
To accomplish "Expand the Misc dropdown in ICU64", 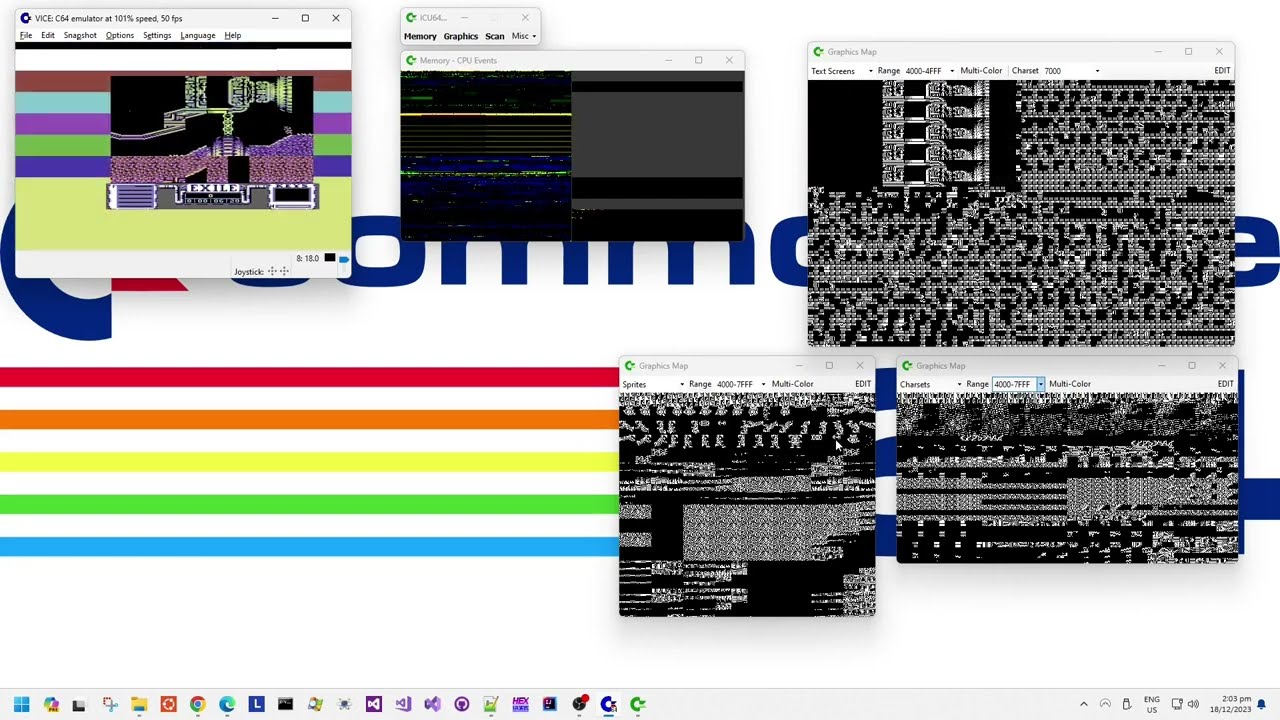I will pos(524,36).
